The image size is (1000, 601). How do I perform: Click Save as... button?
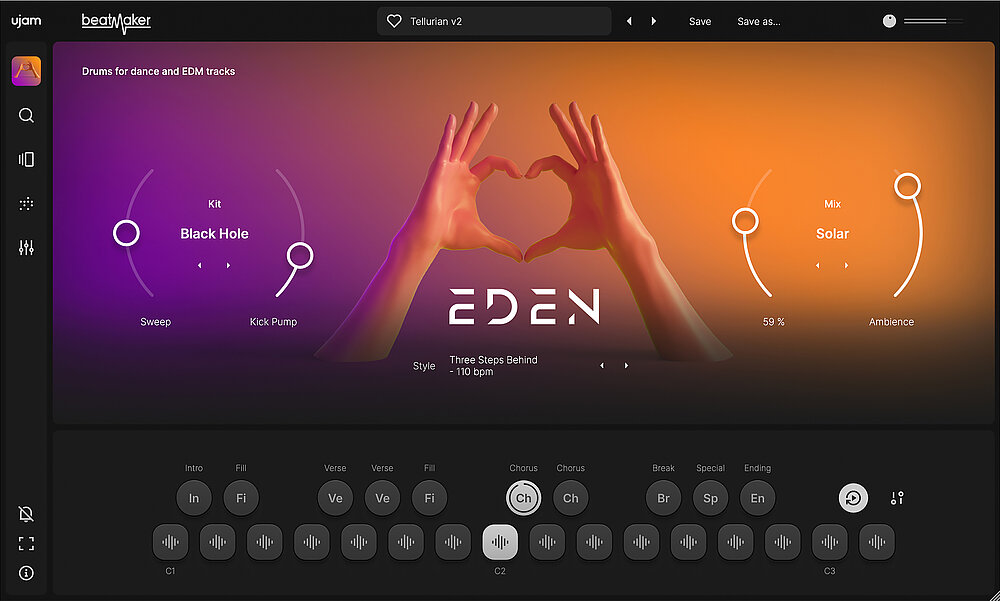pos(759,21)
